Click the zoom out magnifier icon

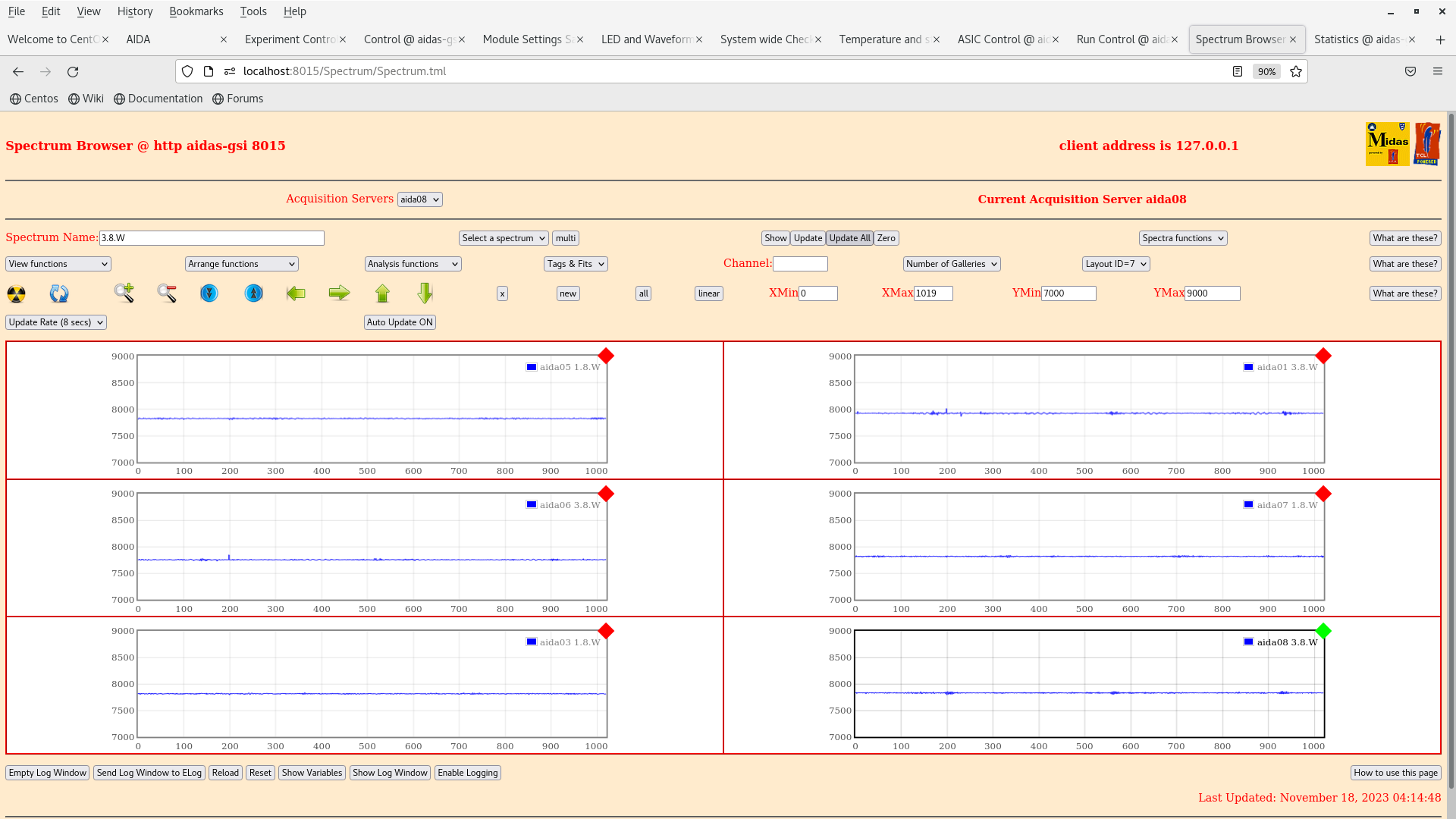pyautogui.click(x=167, y=293)
